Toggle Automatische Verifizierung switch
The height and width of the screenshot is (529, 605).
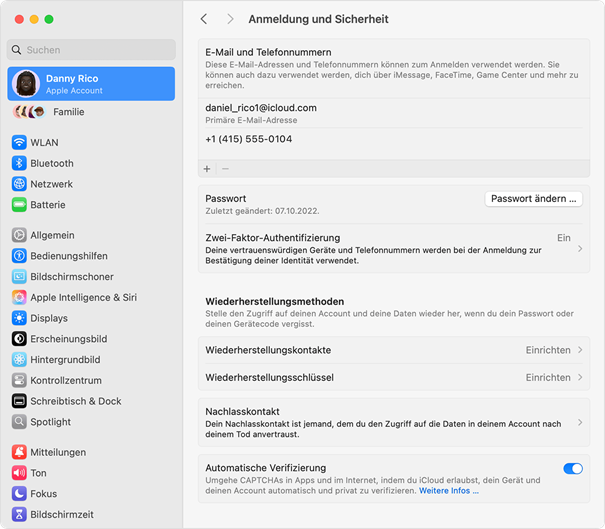[x=573, y=468]
